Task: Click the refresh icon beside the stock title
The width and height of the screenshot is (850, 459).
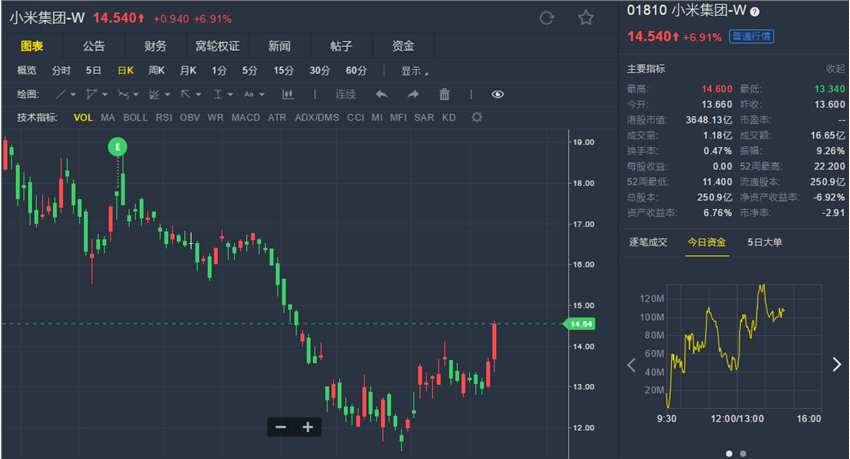Action: tap(546, 18)
